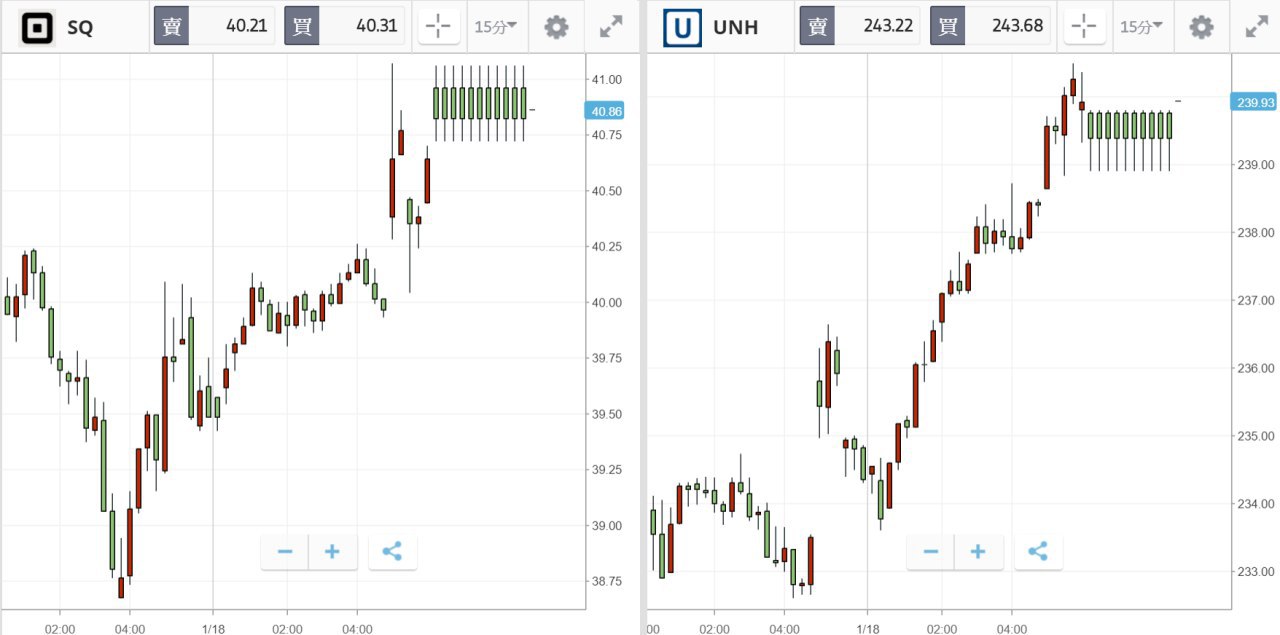The image size is (1280, 635).
Task: Open UNH 15分 timeframe dropdown
Action: coord(1141,27)
